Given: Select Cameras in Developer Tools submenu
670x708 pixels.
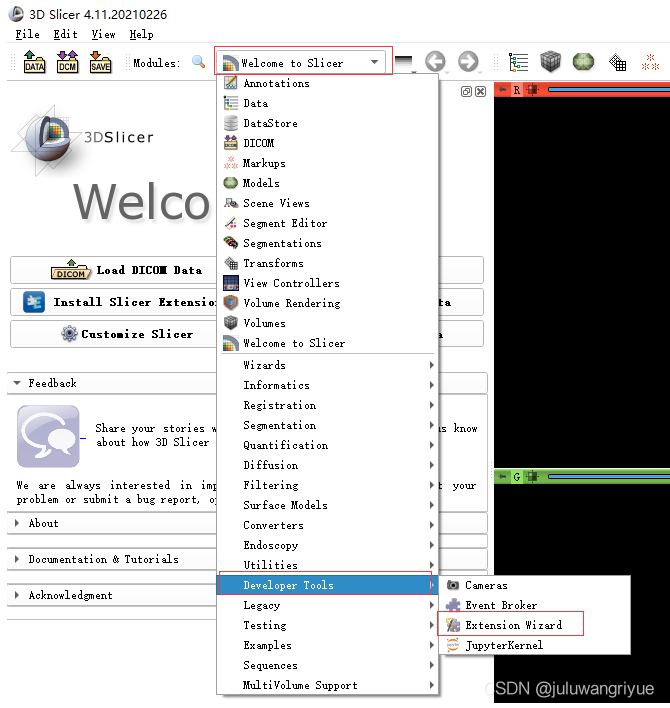Looking at the screenshot, I should pos(535,585).
